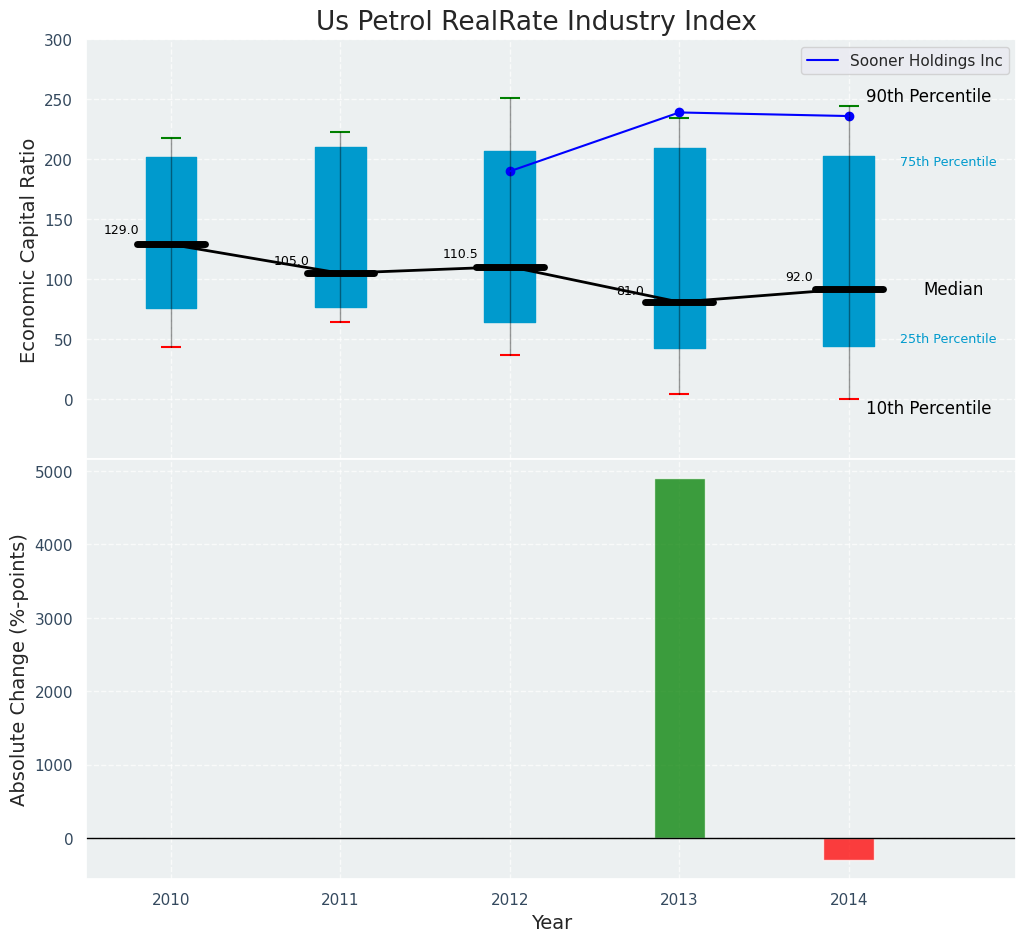The width and height of the screenshot is (1026, 942).
Task: Select the Sooner Holdings 2012 data point
Action: 510,171
